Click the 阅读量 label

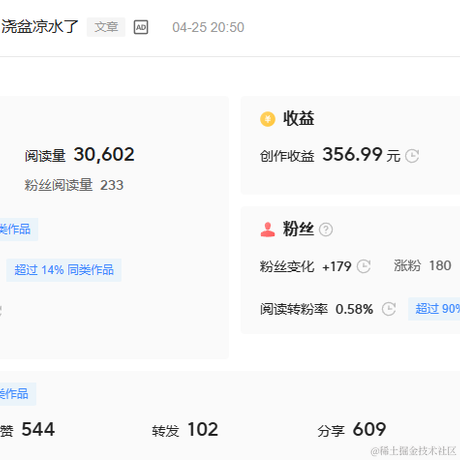(45, 156)
